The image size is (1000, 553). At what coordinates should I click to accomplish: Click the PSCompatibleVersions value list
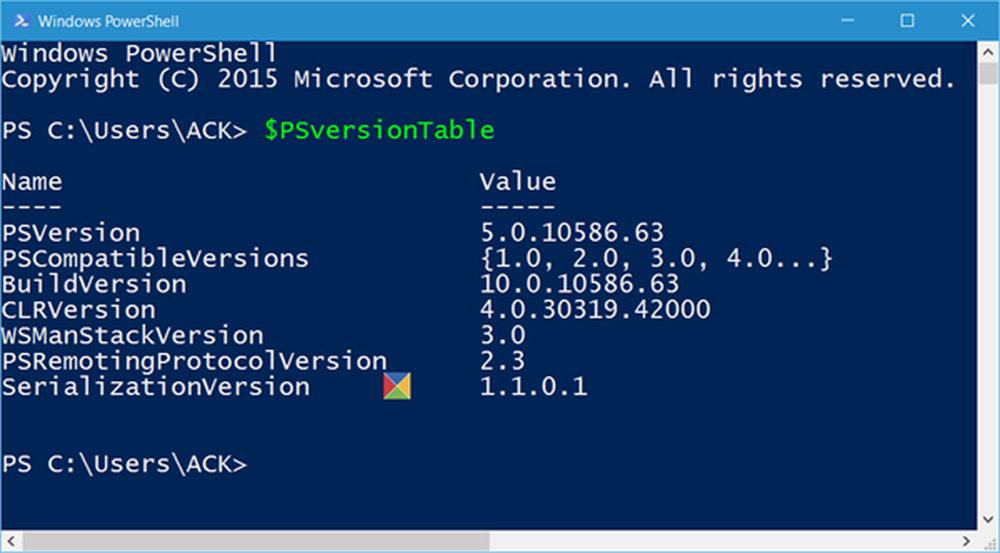pyautogui.click(x=656, y=259)
